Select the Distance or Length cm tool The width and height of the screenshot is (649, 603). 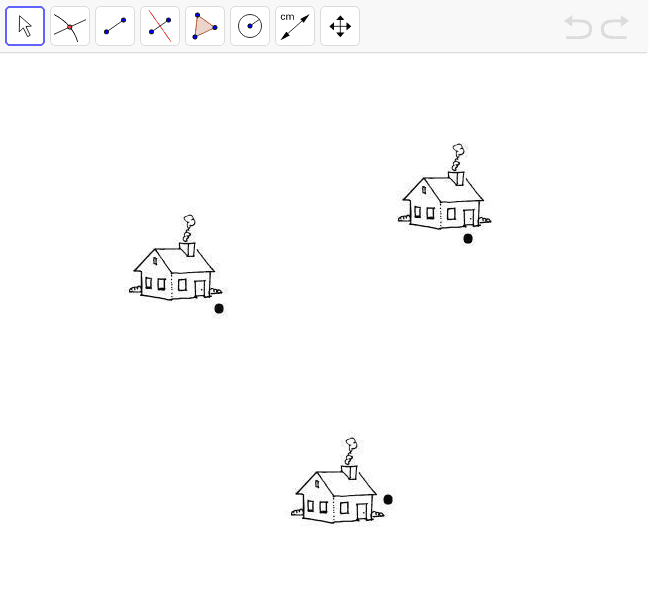295,26
